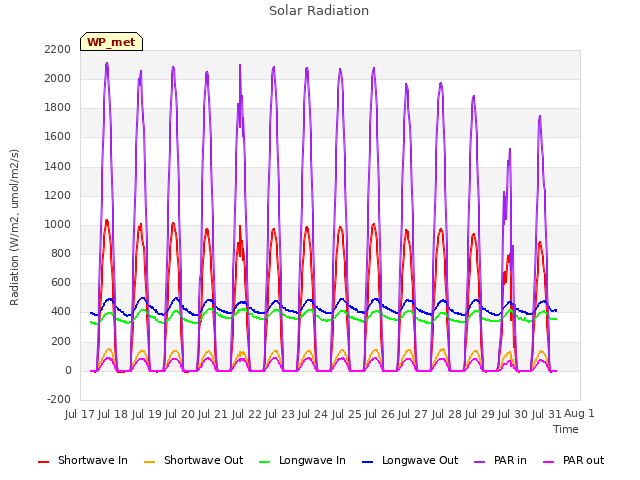Click the 600 y-axis tick label
Image resolution: width=640 pixels, height=480 pixels.
[61, 282]
